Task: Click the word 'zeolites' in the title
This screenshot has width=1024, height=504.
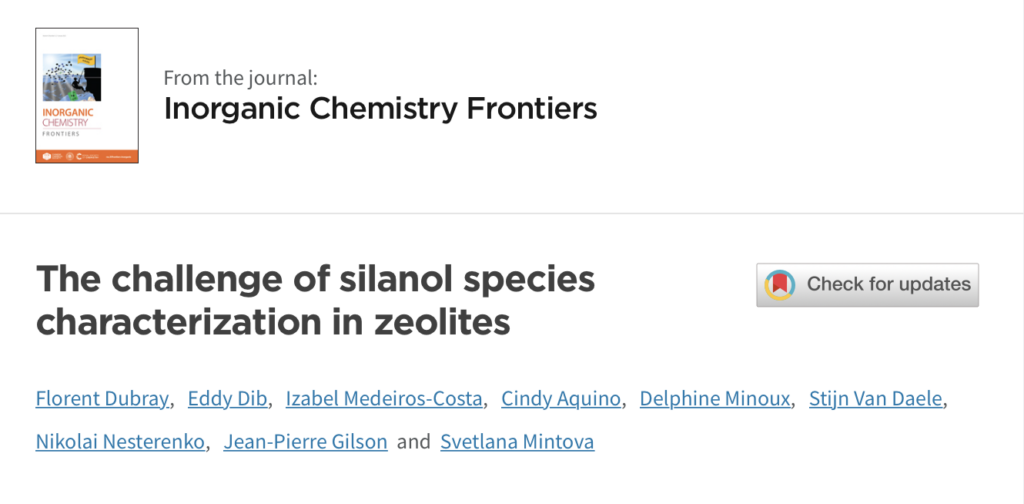Action: 436,323
